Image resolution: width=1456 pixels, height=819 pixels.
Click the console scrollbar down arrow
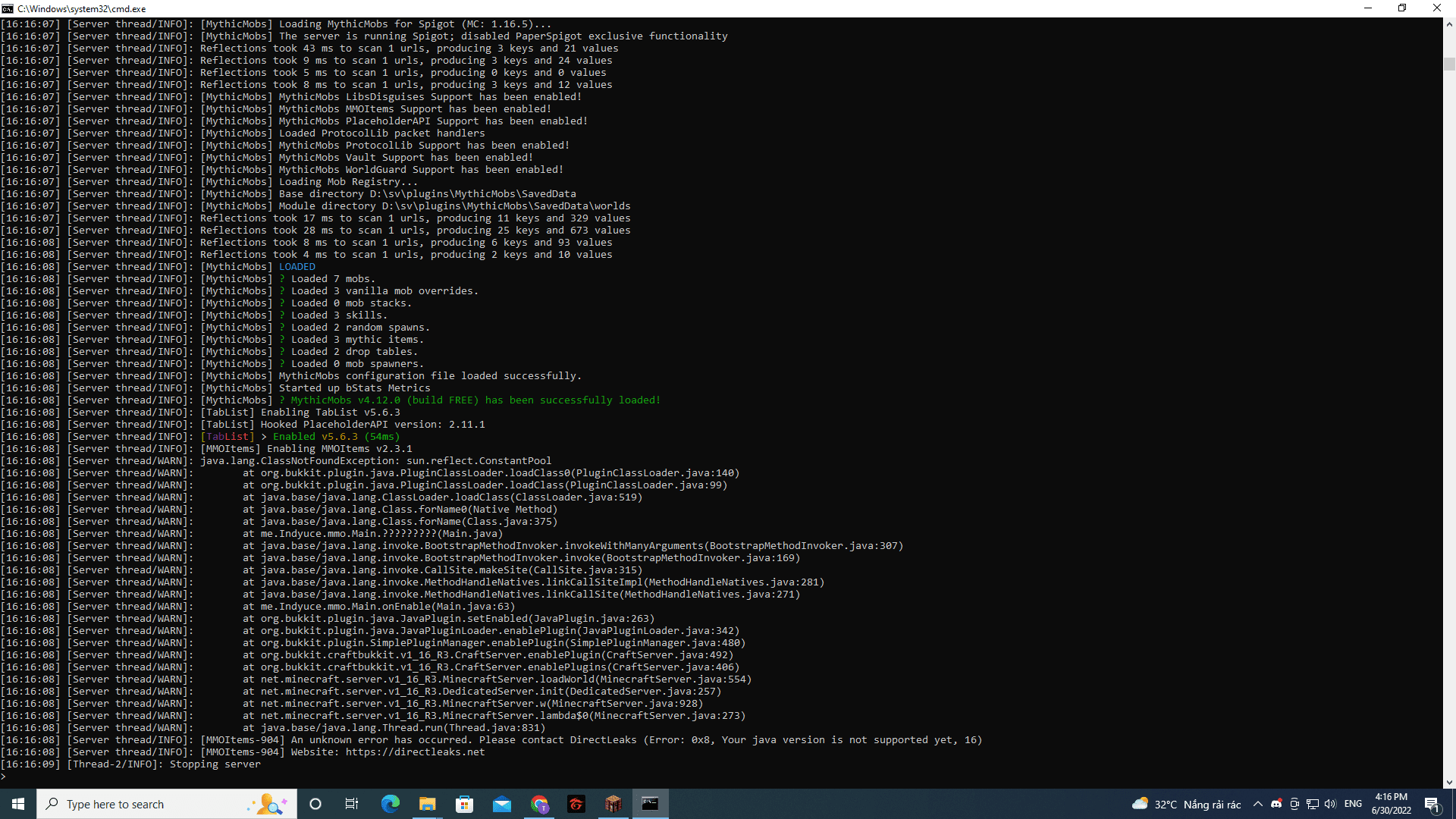coord(1449,782)
